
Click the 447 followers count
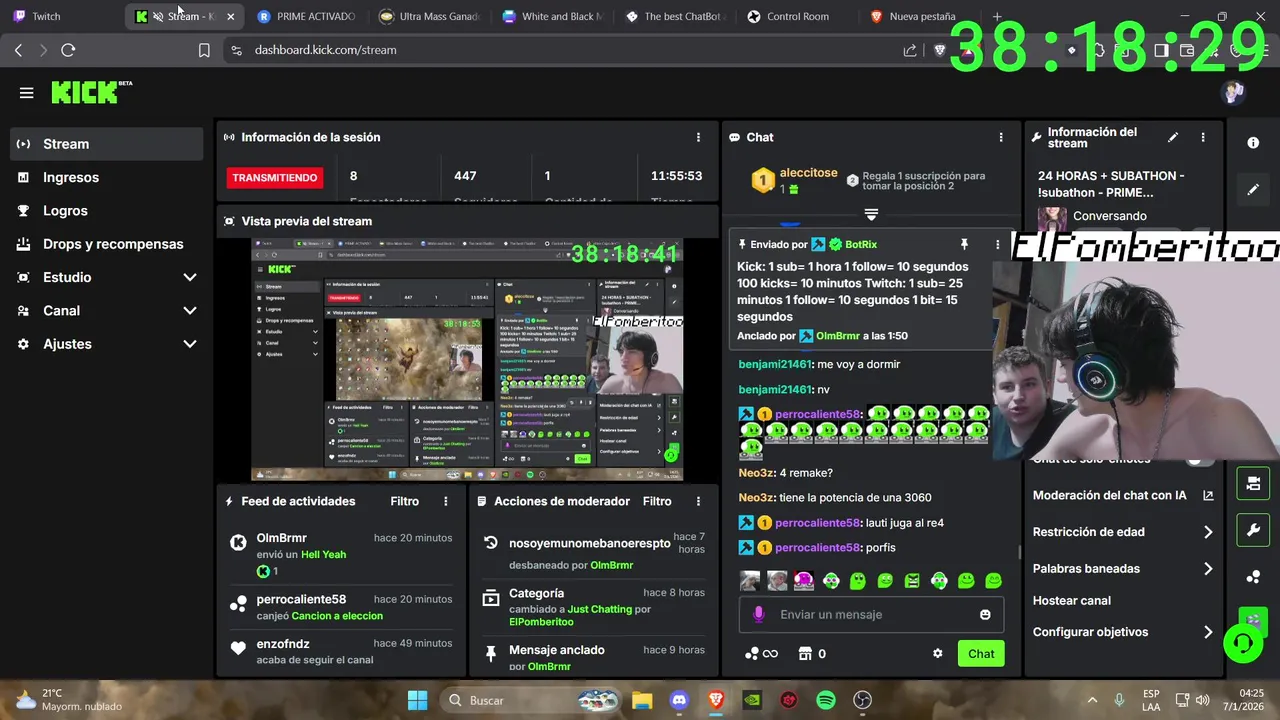pyautogui.click(x=465, y=176)
